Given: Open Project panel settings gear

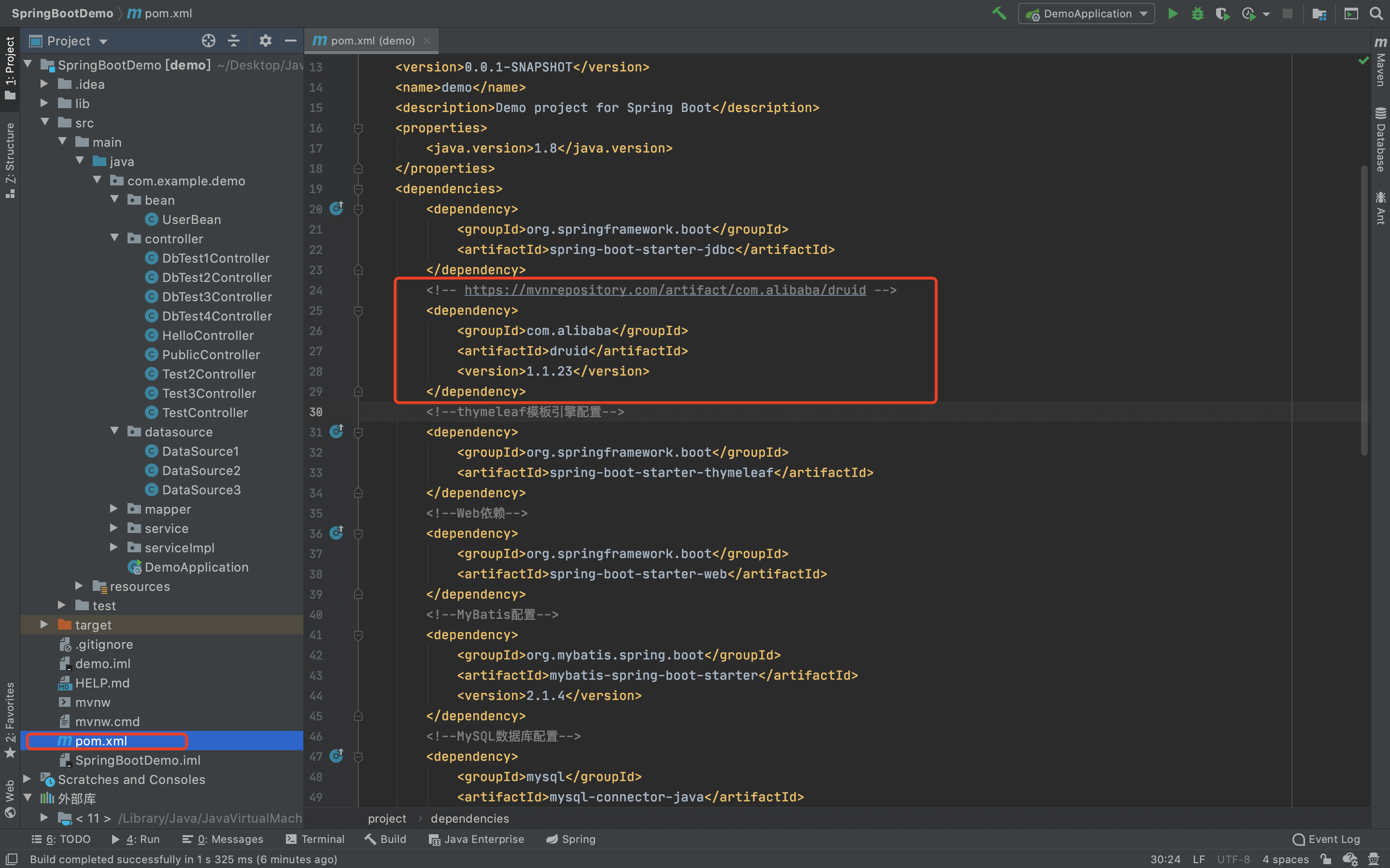Looking at the screenshot, I should 265,41.
